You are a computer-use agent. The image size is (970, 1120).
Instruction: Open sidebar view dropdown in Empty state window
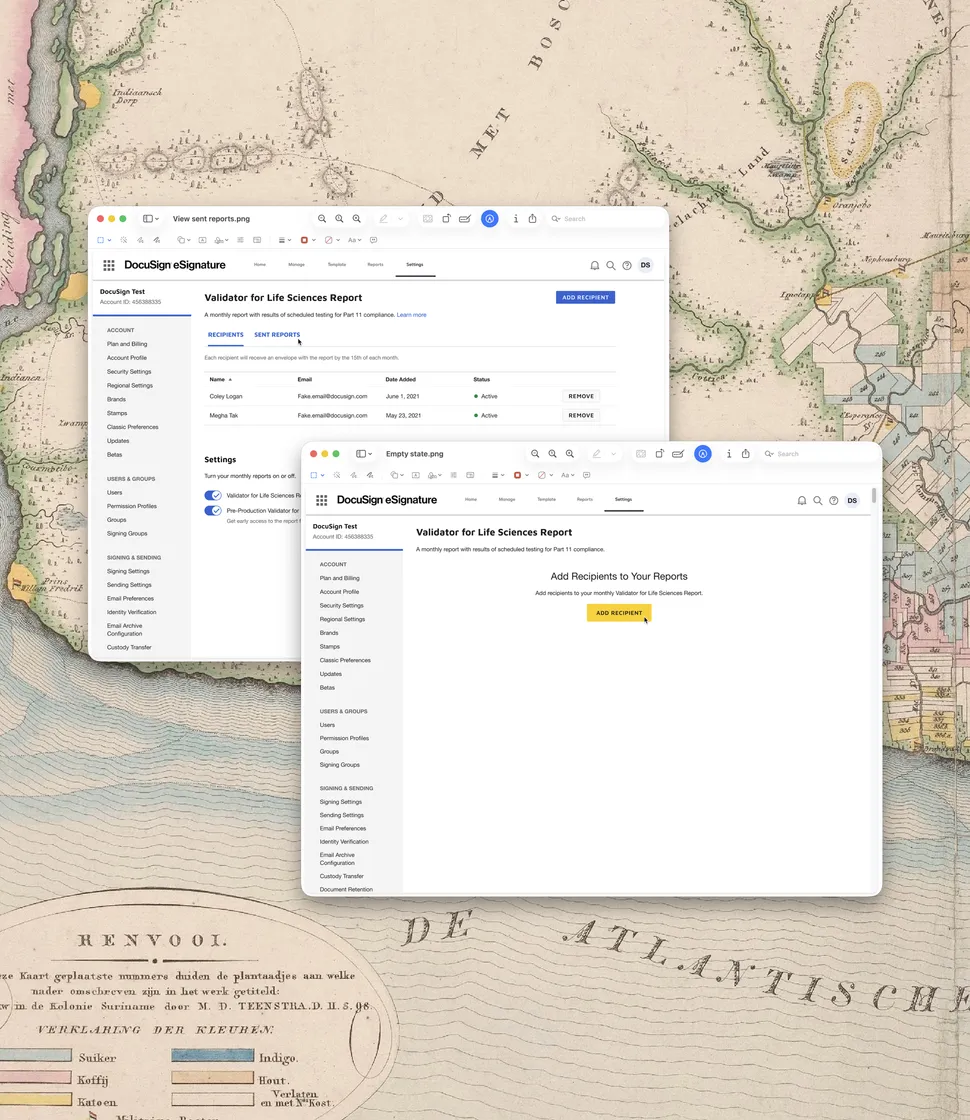[x=364, y=454]
